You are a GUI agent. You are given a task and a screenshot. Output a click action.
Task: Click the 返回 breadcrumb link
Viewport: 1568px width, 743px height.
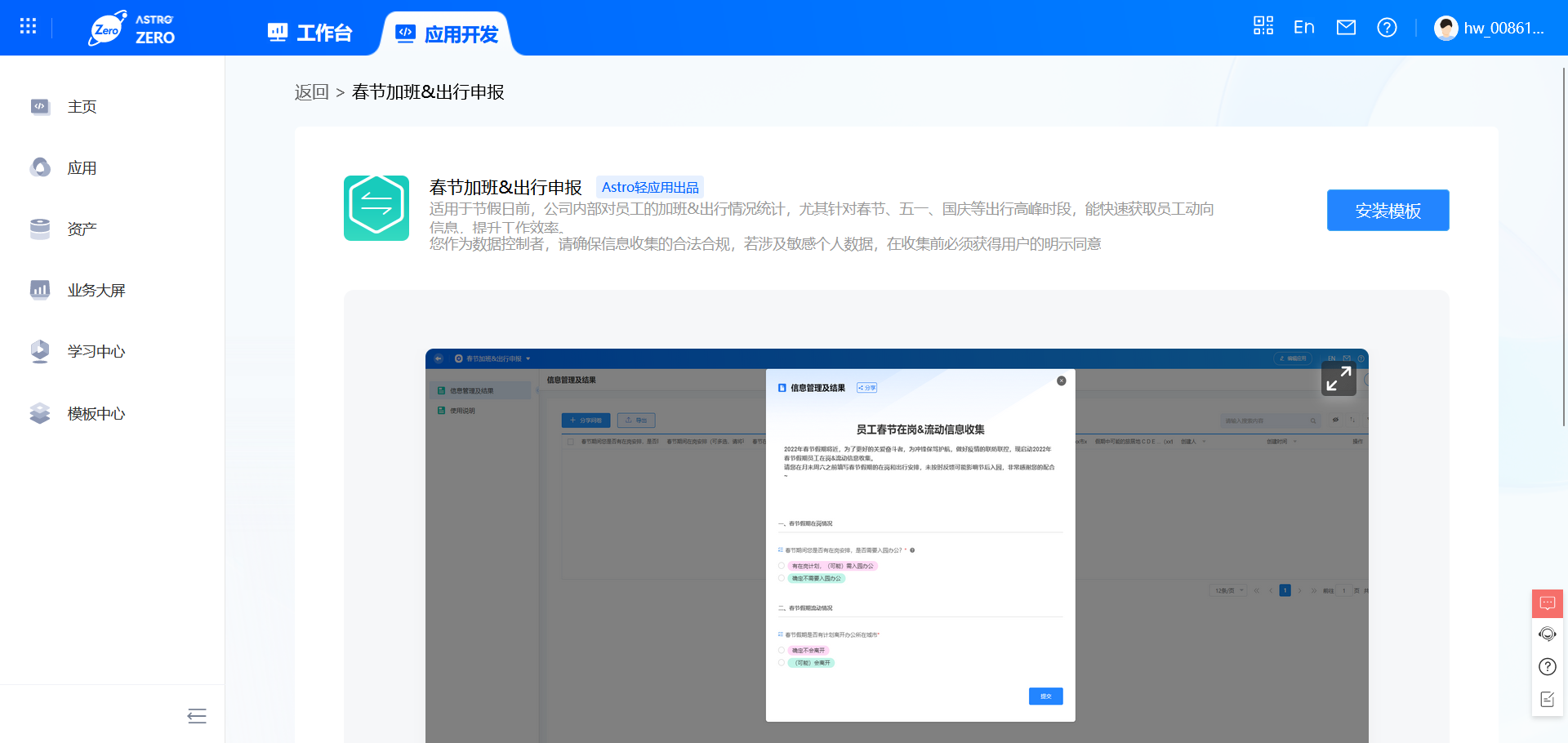(312, 91)
